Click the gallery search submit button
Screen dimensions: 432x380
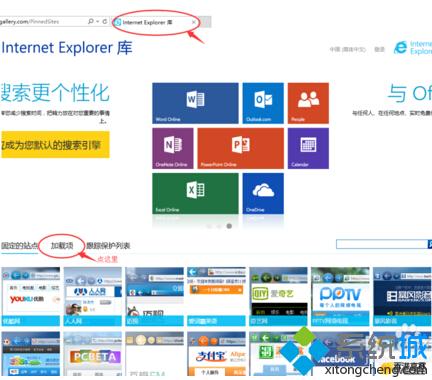(x=430, y=244)
